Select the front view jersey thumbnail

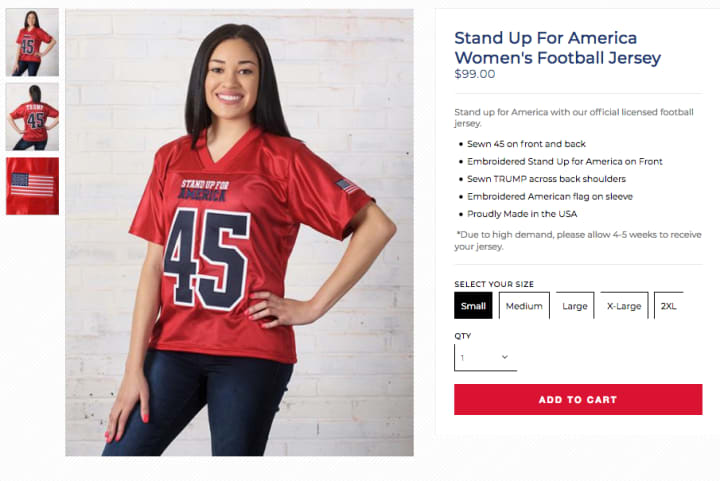pyautogui.click(x=32, y=42)
